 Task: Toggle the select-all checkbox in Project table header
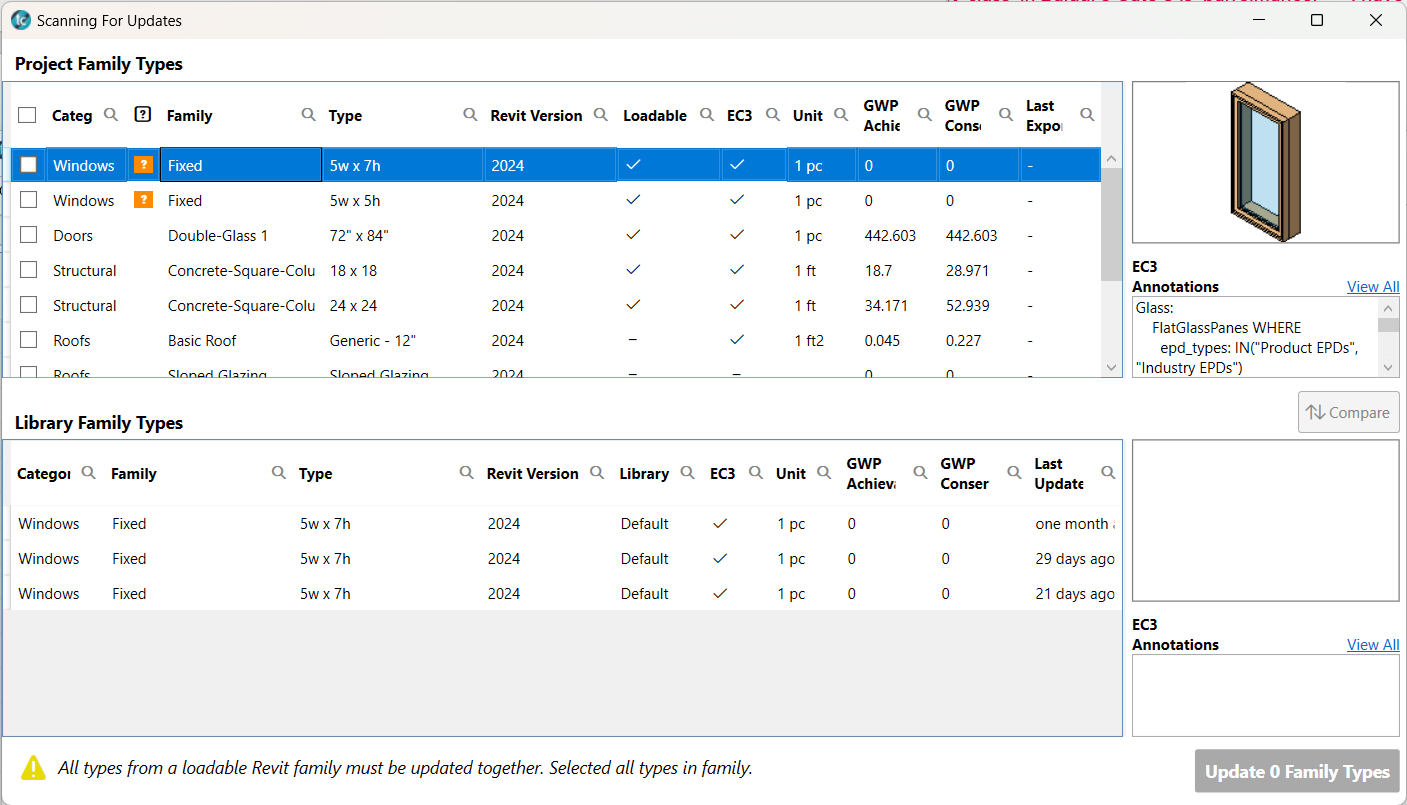click(28, 115)
